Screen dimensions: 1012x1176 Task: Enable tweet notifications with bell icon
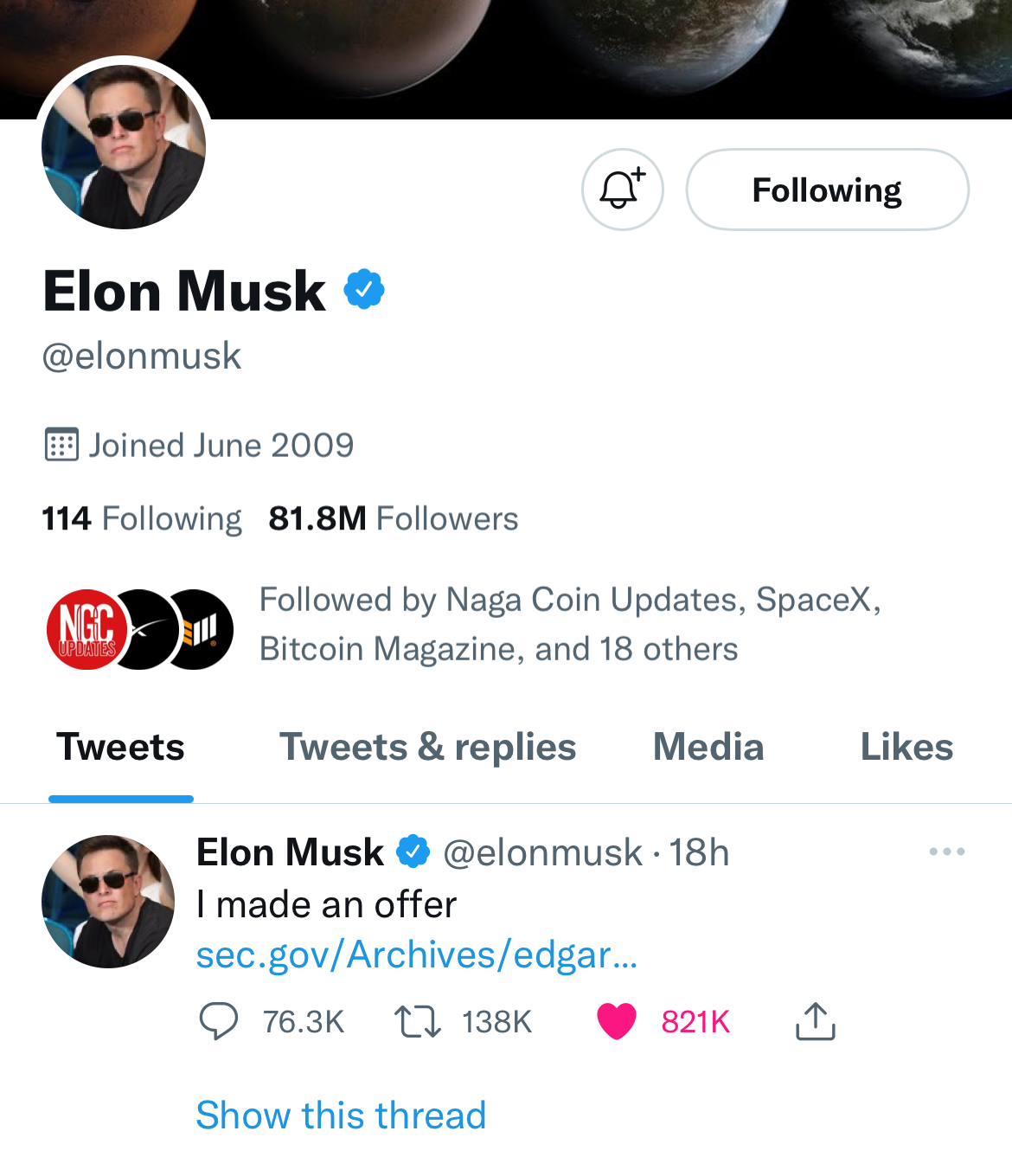[622, 190]
